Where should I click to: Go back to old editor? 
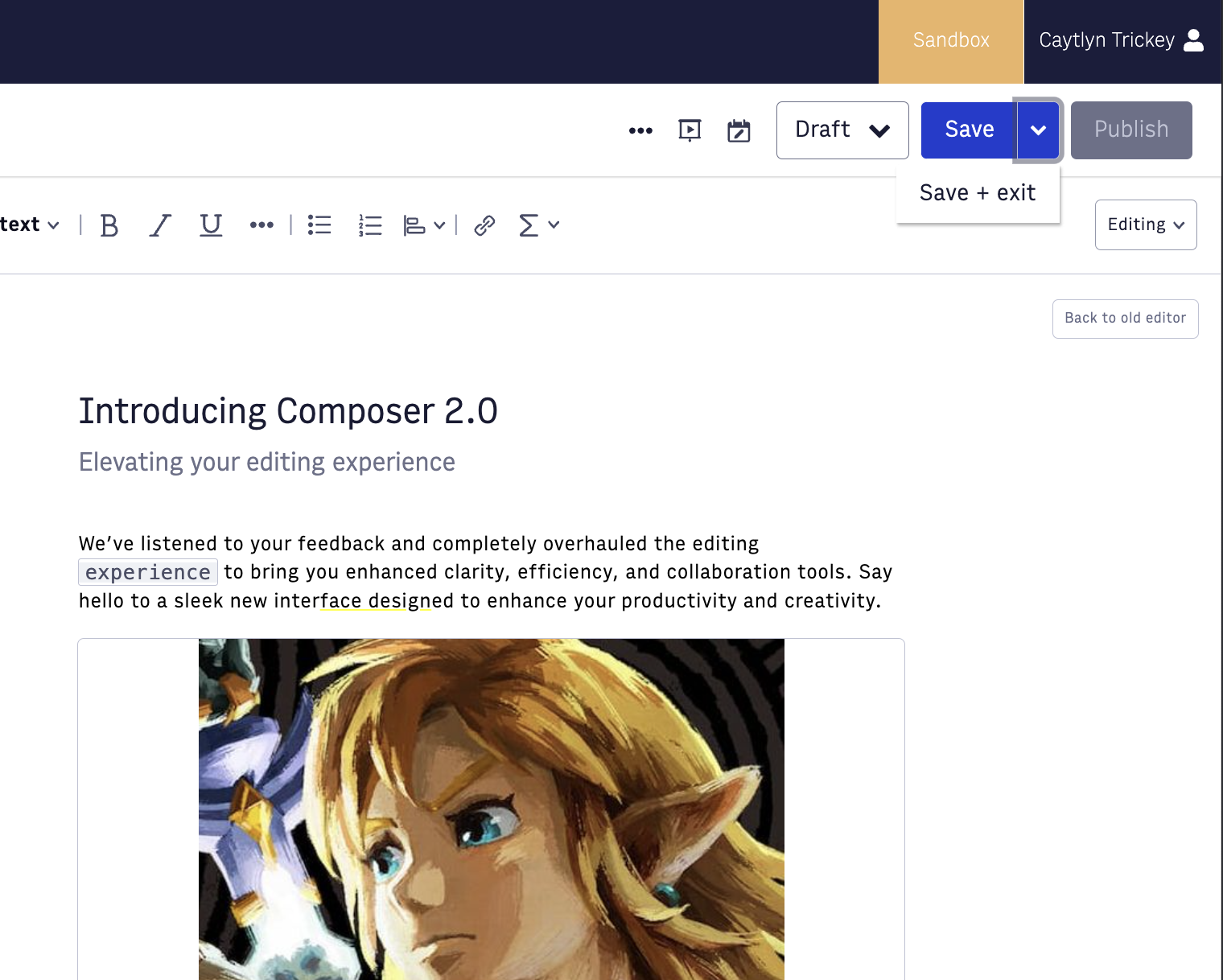pos(1125,319)
